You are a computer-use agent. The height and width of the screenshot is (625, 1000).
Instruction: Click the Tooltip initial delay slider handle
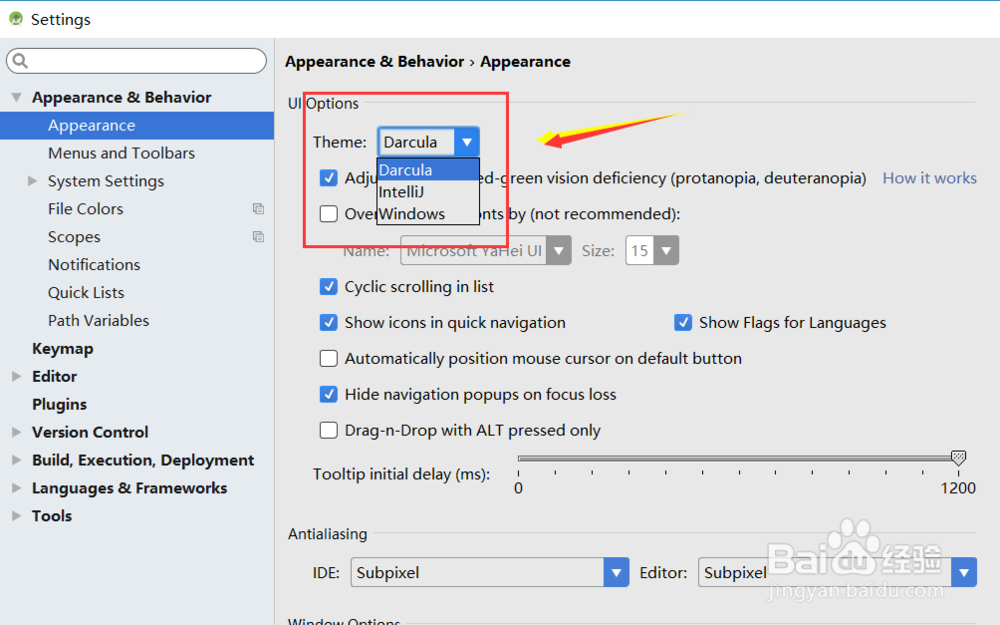(958, 458)
